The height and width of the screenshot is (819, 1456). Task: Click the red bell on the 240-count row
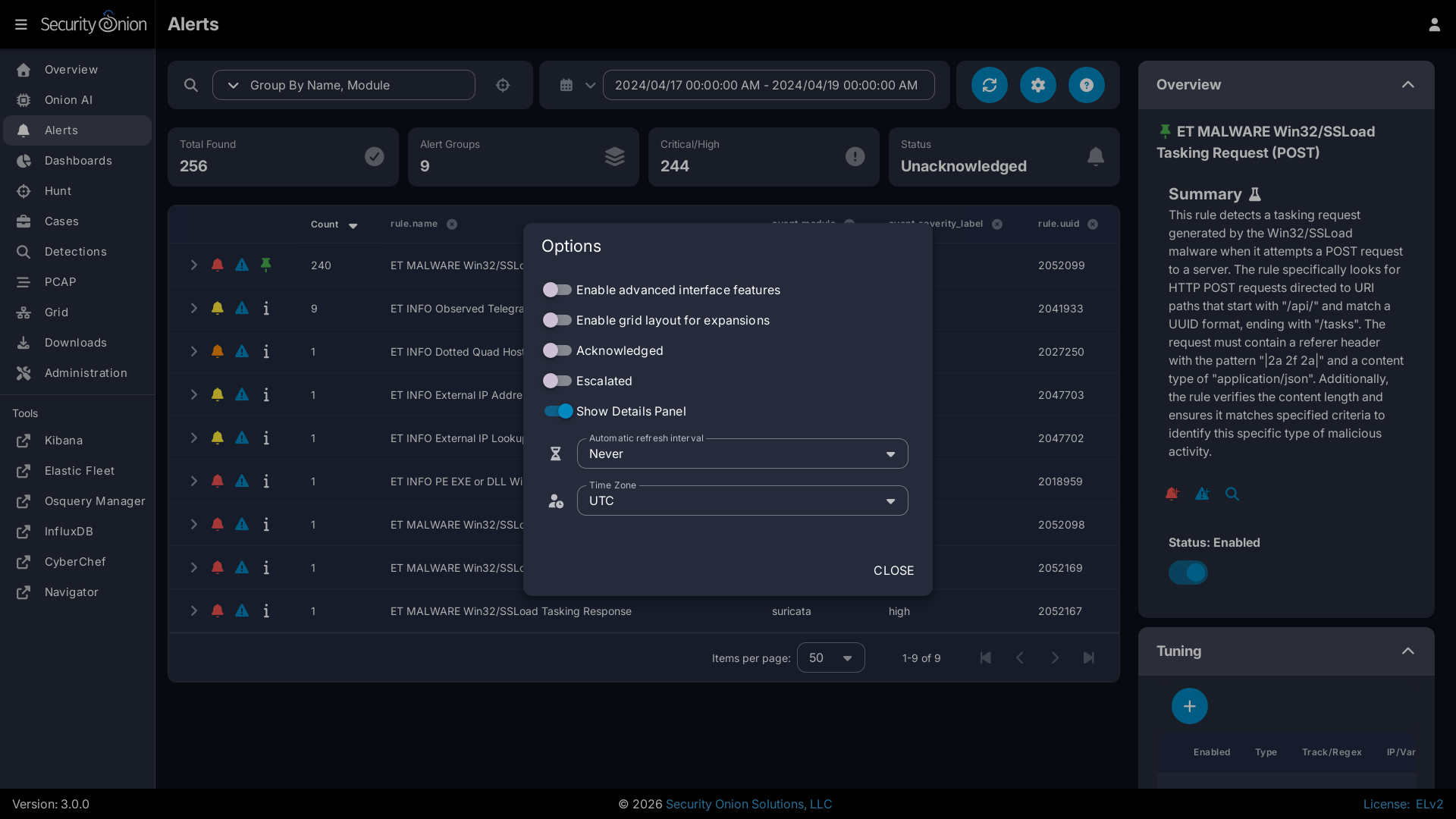(218, 265)
